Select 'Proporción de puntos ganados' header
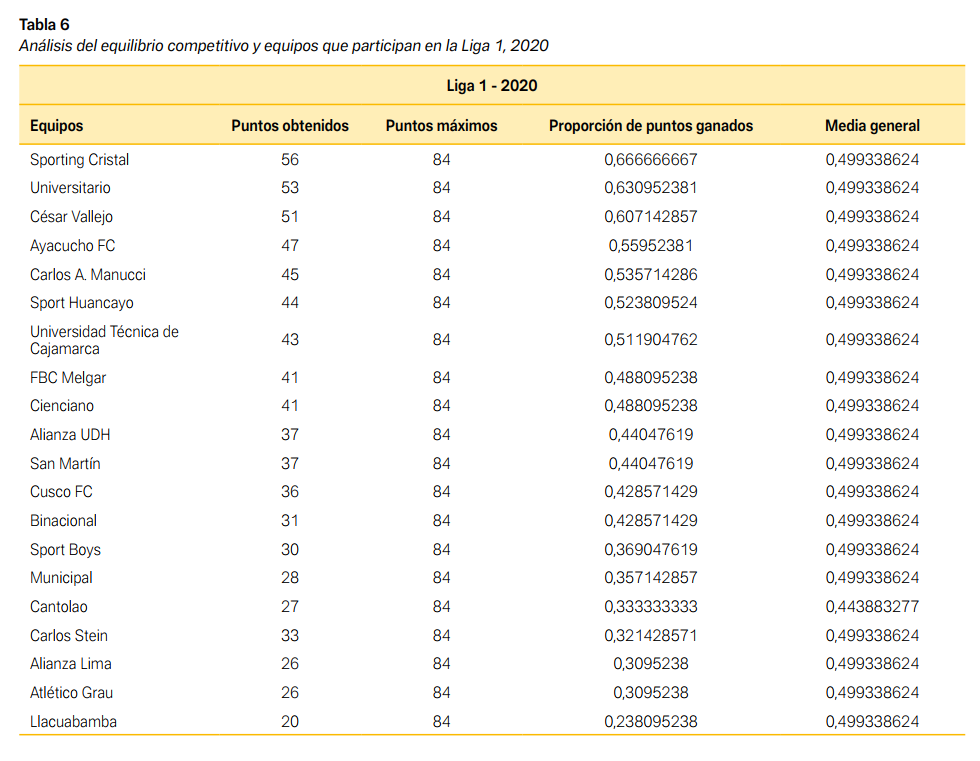This screenshot has height=761, width=980. point(651,126)
